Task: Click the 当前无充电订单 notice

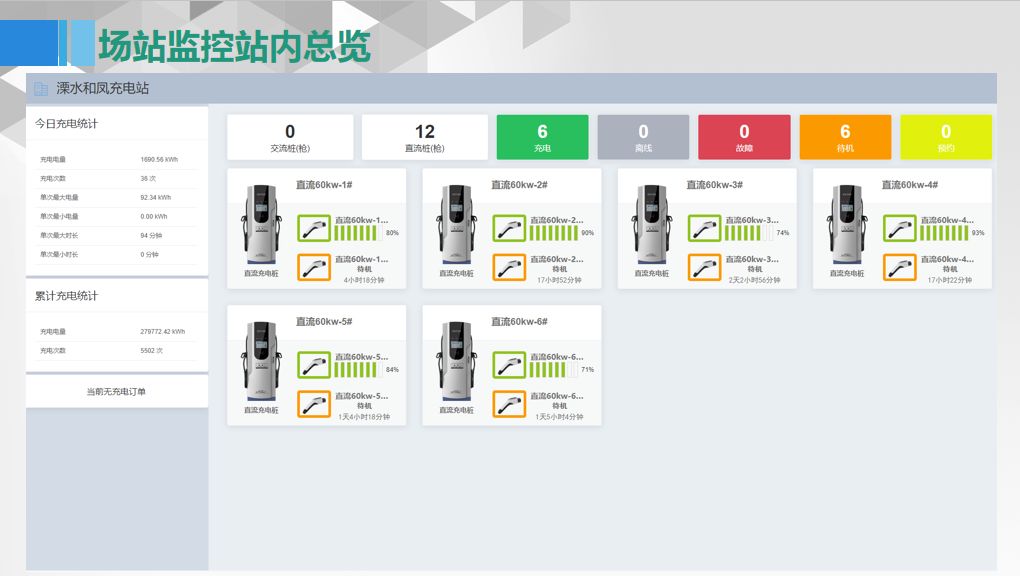Action: (116, 392)
